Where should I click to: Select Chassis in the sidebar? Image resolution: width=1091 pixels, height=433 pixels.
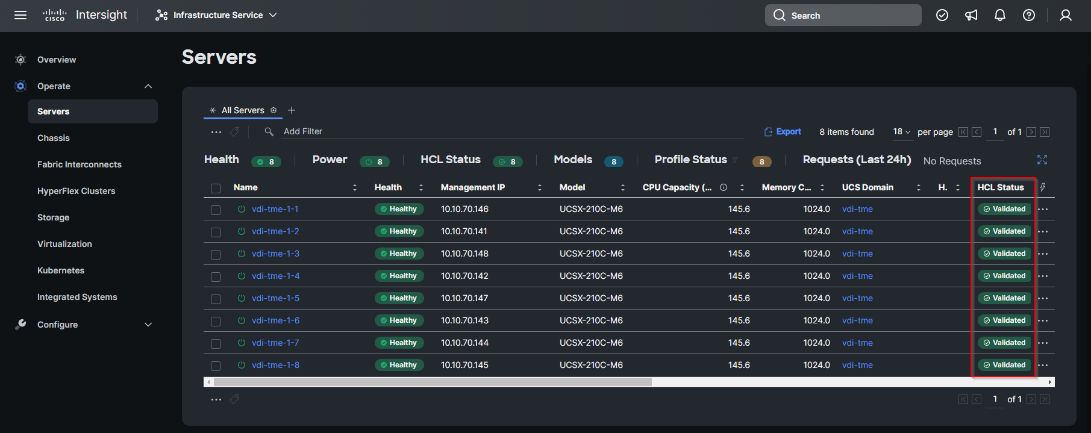[x=53, y=138]
